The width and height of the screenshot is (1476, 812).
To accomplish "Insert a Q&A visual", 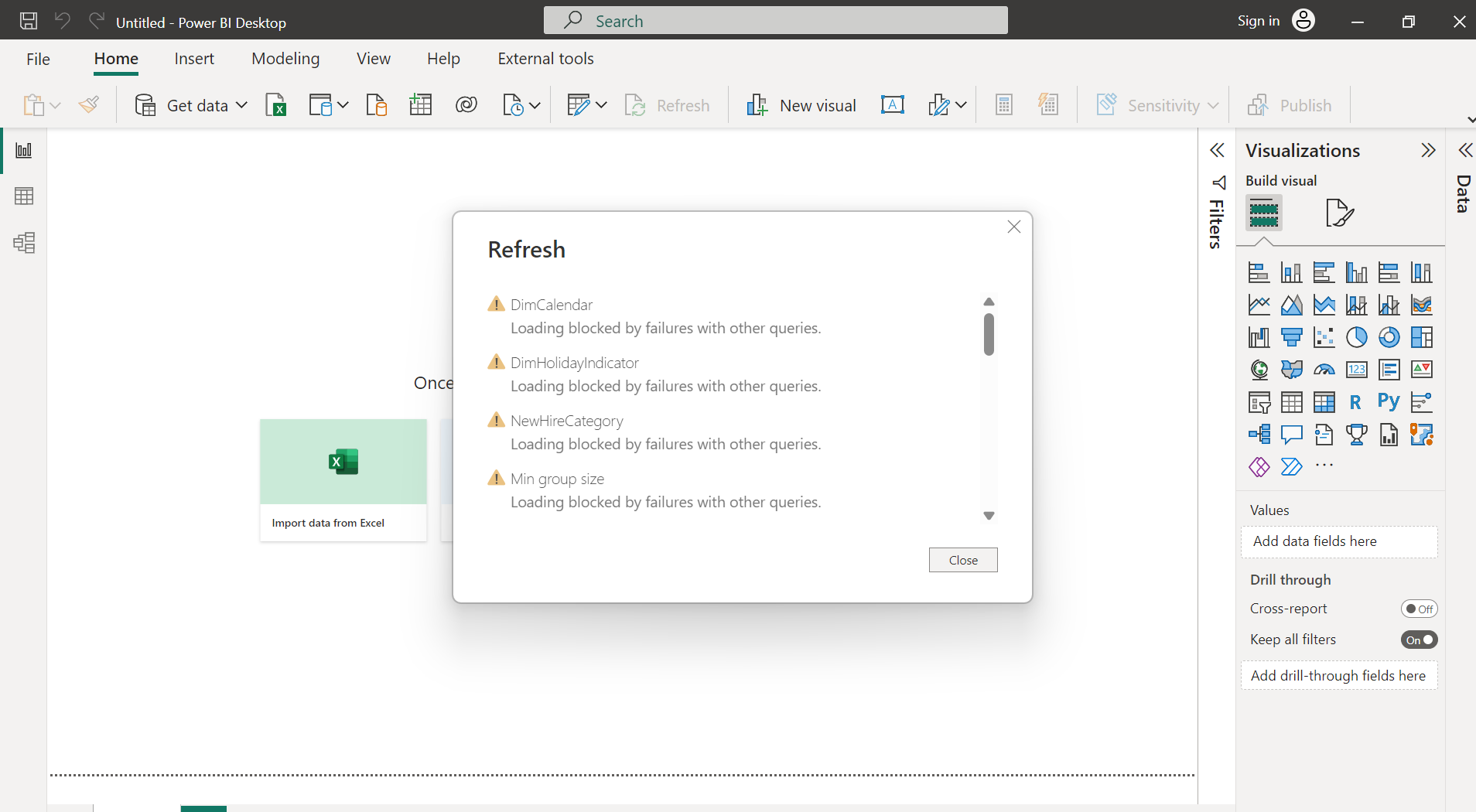I will tap(1292, 435).
